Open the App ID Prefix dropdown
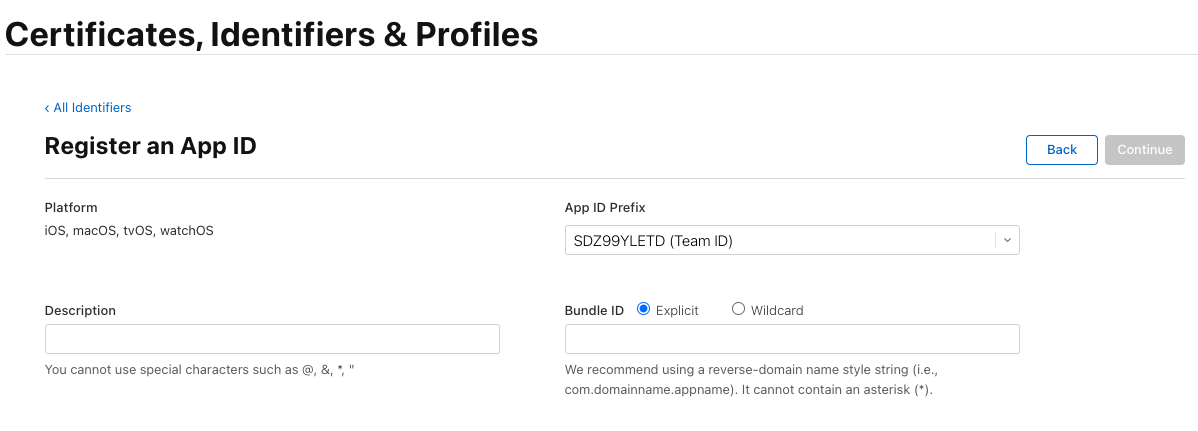The image size is (1198, 431). coord(780,240)
